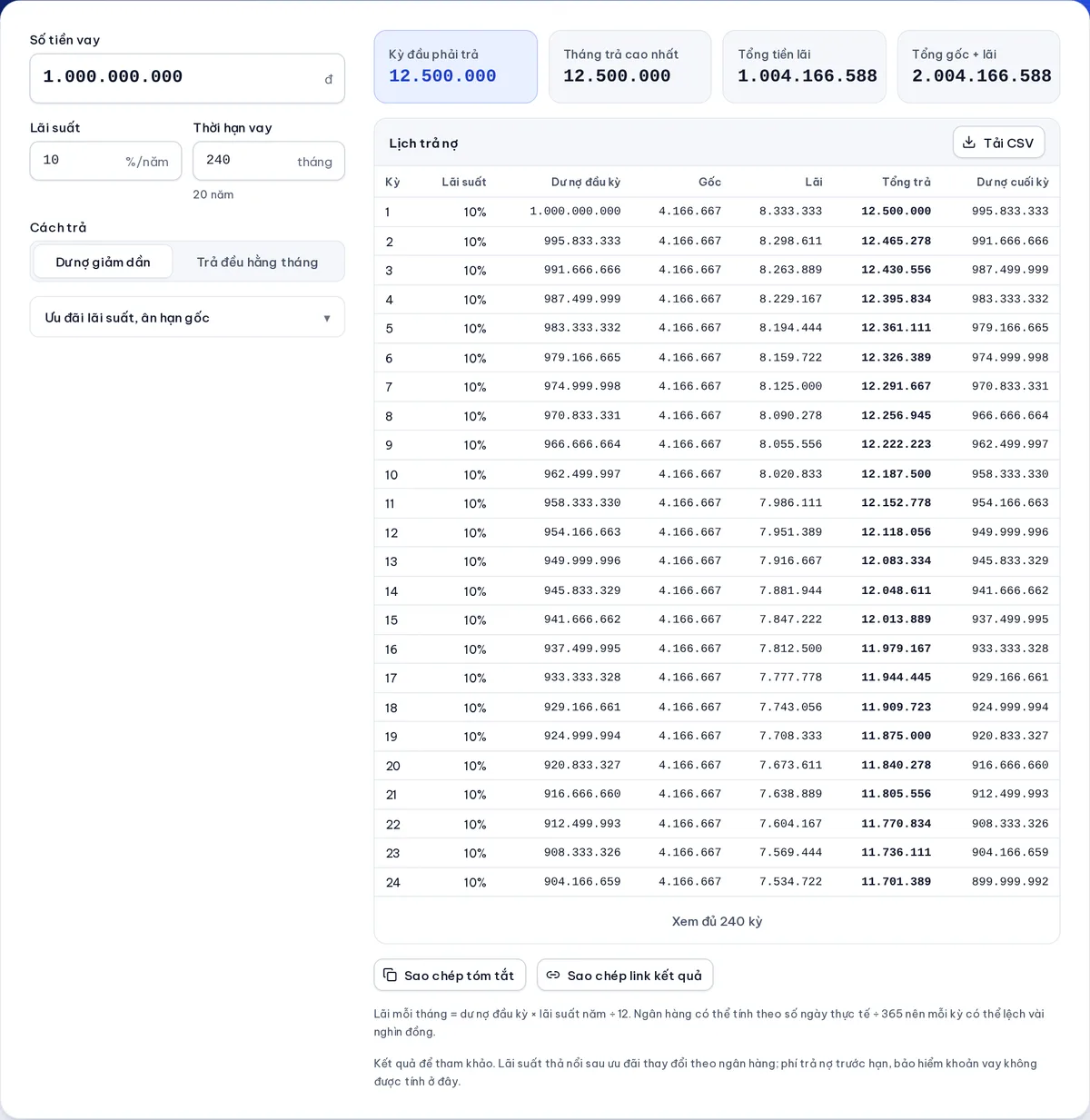Click the copy icon in Sao chép tóm tắt
The image size is (1090, 1120).
390,975
